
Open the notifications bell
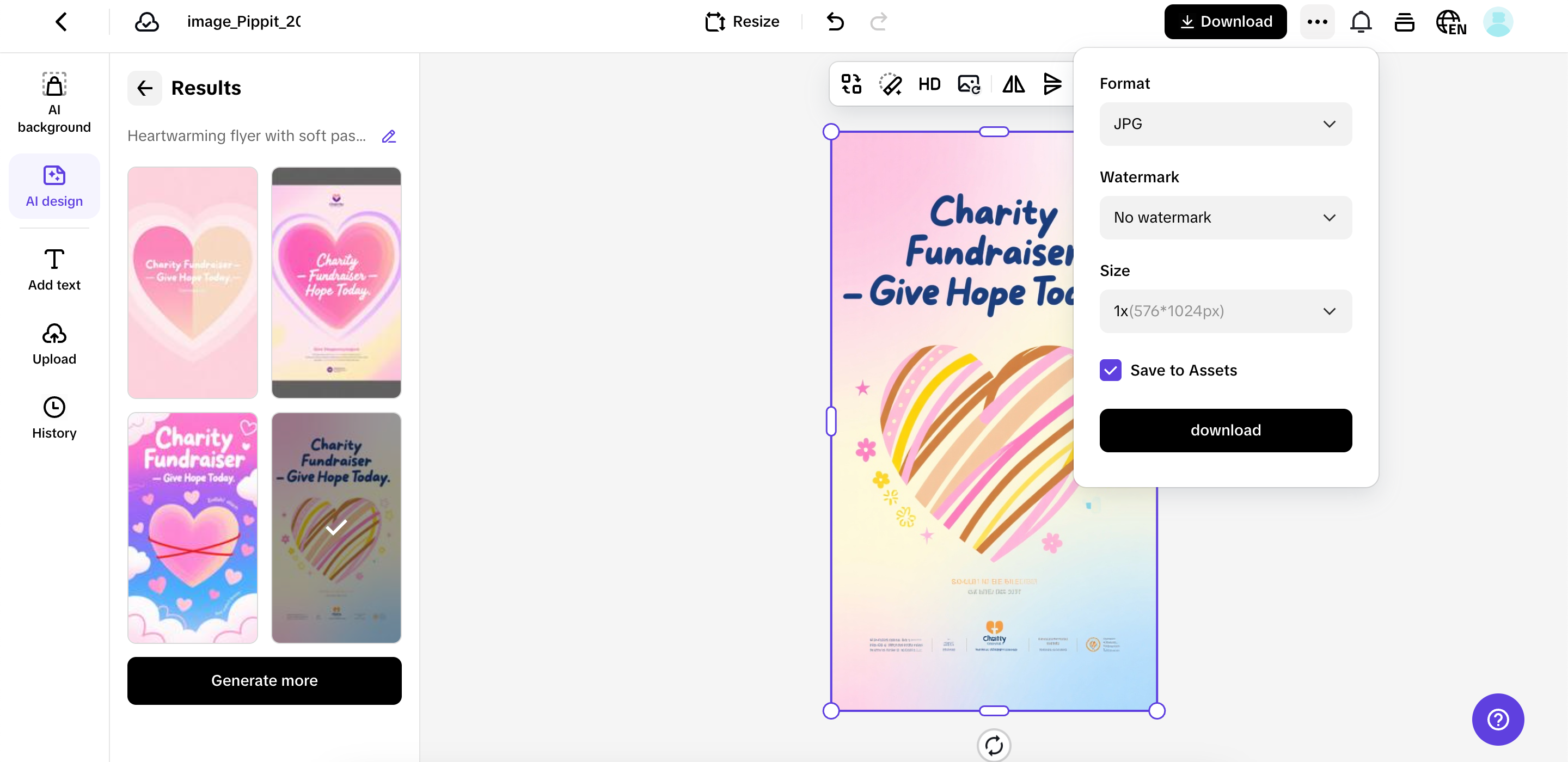point(1361,22)
